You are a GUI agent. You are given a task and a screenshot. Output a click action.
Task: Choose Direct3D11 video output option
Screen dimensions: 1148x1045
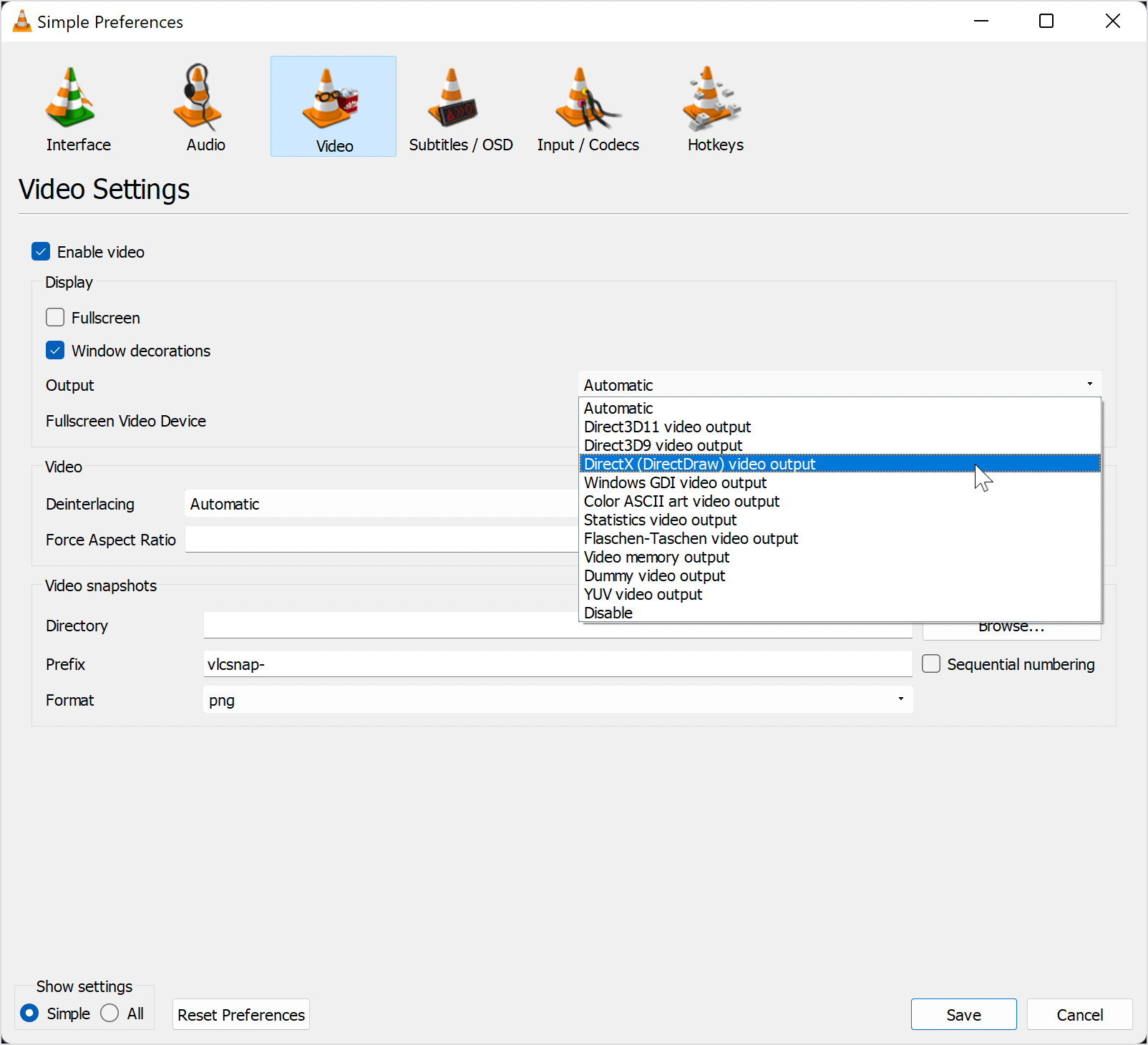[x=840, y=427]
